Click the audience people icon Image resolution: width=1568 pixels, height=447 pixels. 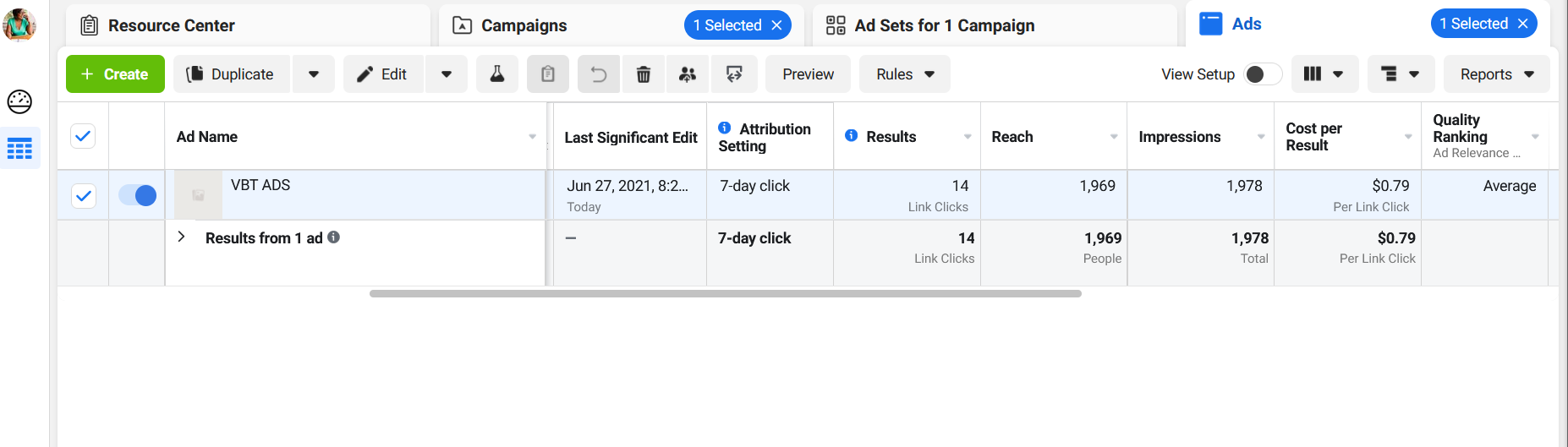click(688, 74)
